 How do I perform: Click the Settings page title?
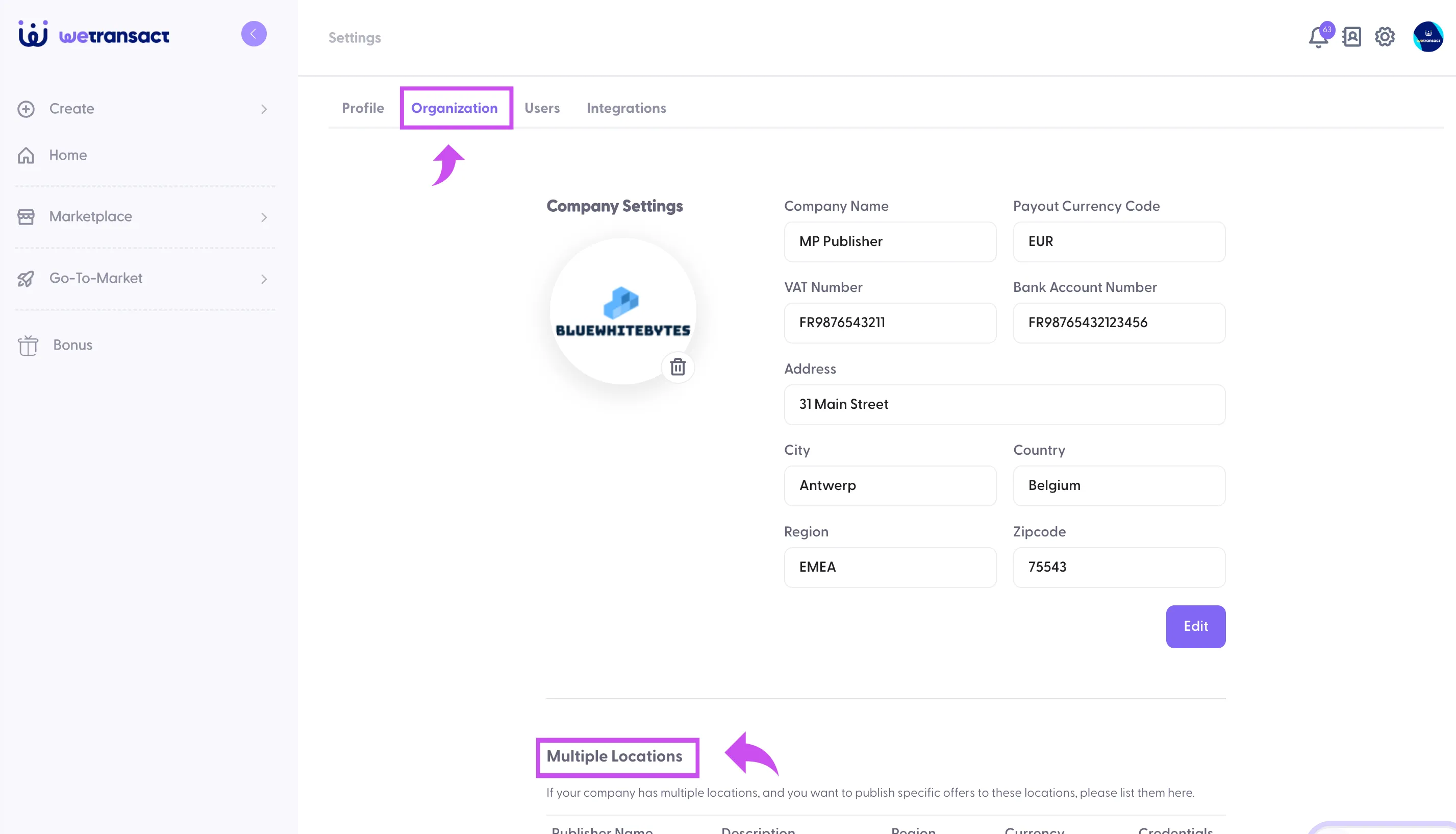tap(355, 38)
